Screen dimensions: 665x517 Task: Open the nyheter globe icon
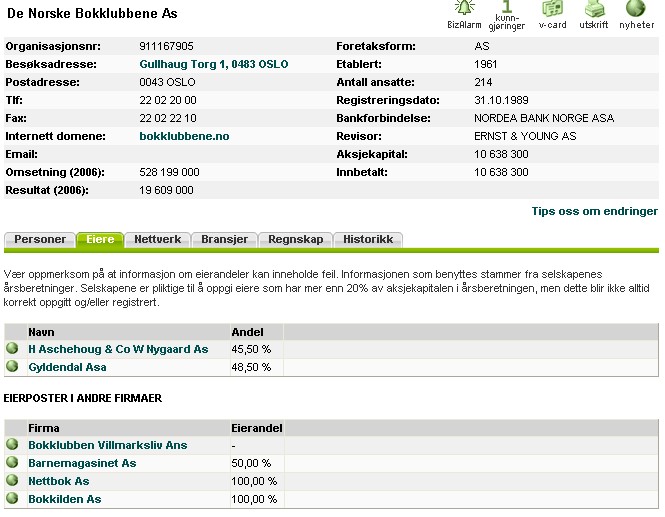[x=635, y=8]
